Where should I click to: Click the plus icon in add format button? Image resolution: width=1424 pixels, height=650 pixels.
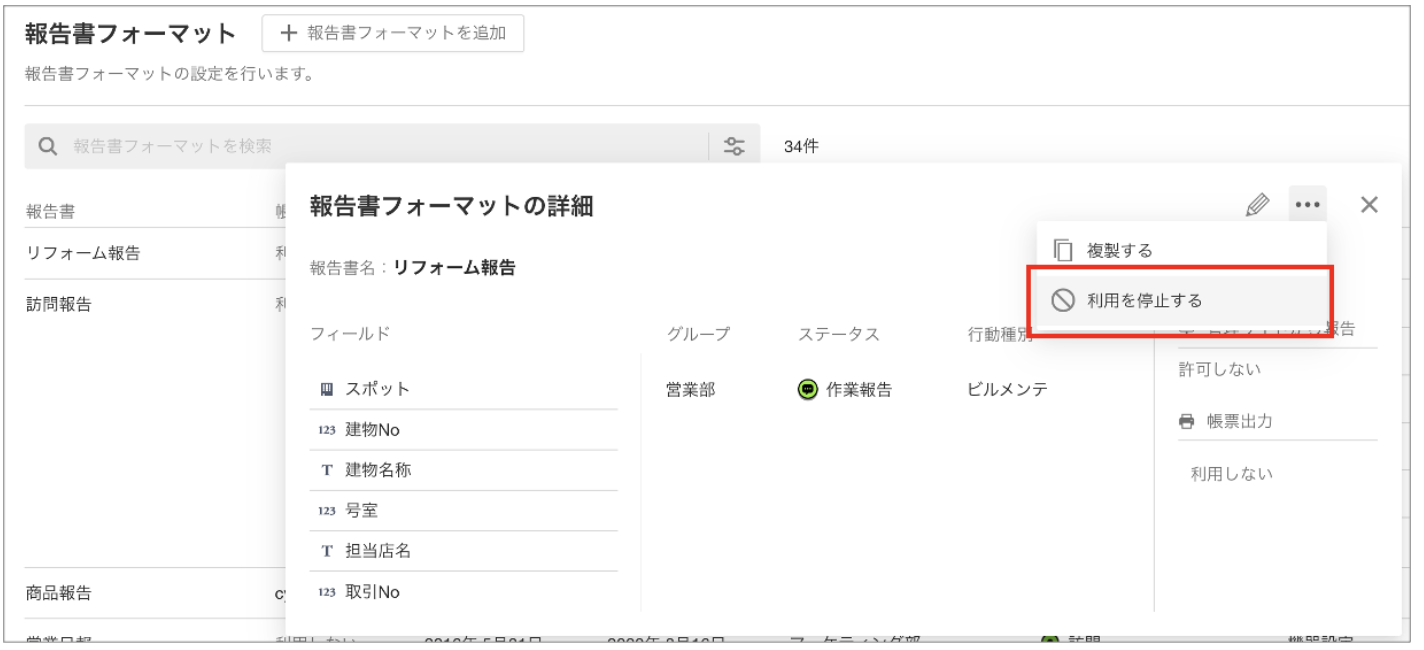[289, 33]
